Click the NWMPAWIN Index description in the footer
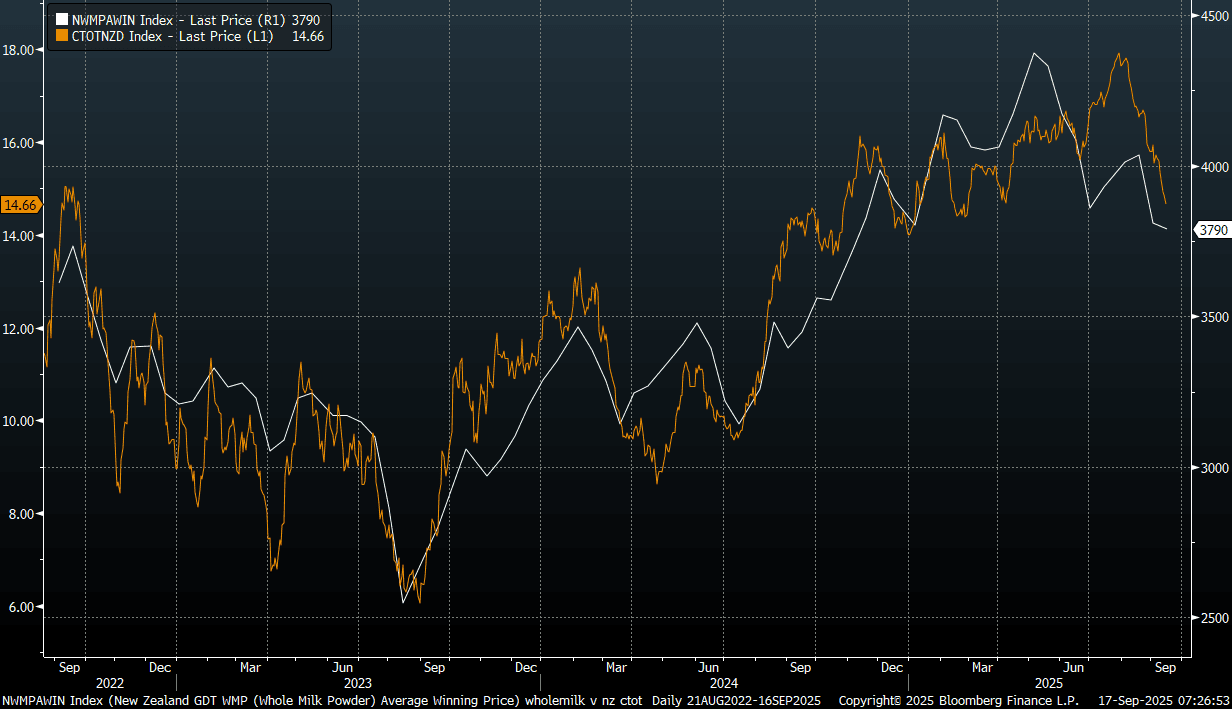The width and height of the screenshot is (1232, 709). click(260, 701)
